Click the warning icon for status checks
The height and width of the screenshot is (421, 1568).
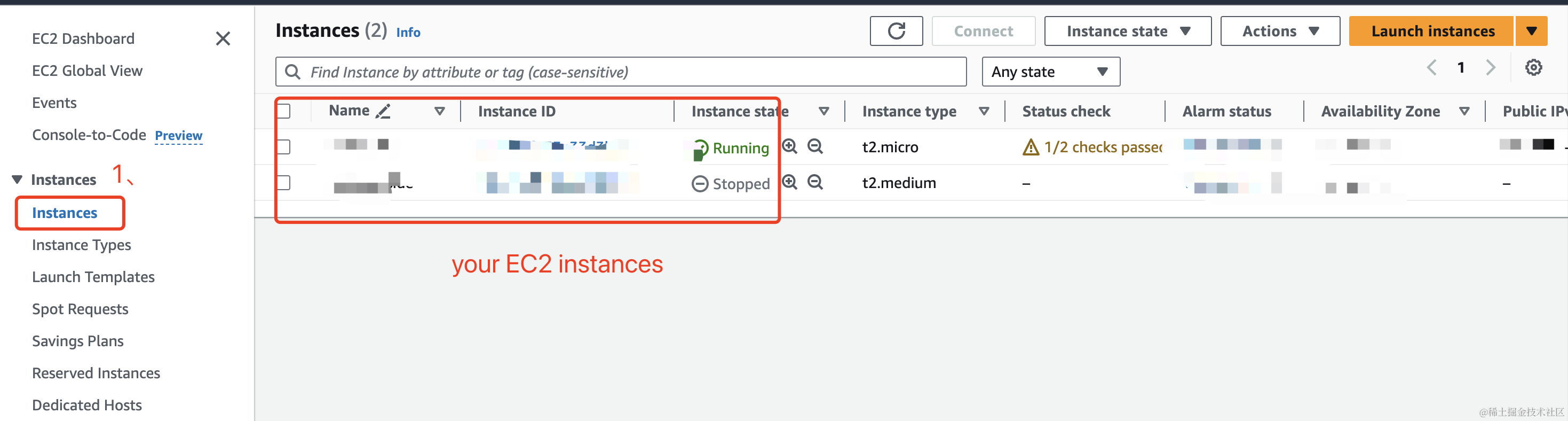tap(1031, 147)
